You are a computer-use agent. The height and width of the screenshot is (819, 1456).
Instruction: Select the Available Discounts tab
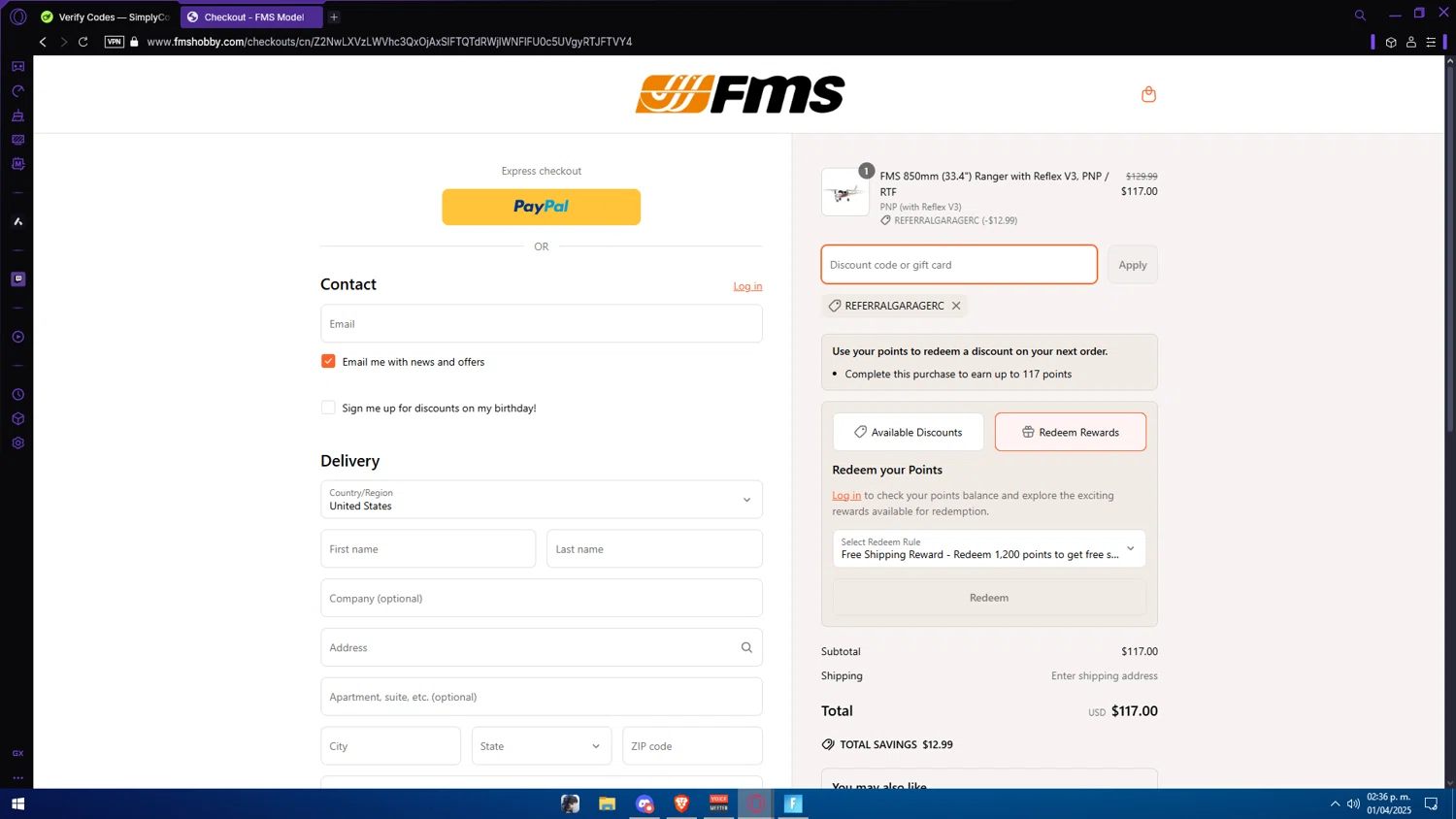coord(908,432)
